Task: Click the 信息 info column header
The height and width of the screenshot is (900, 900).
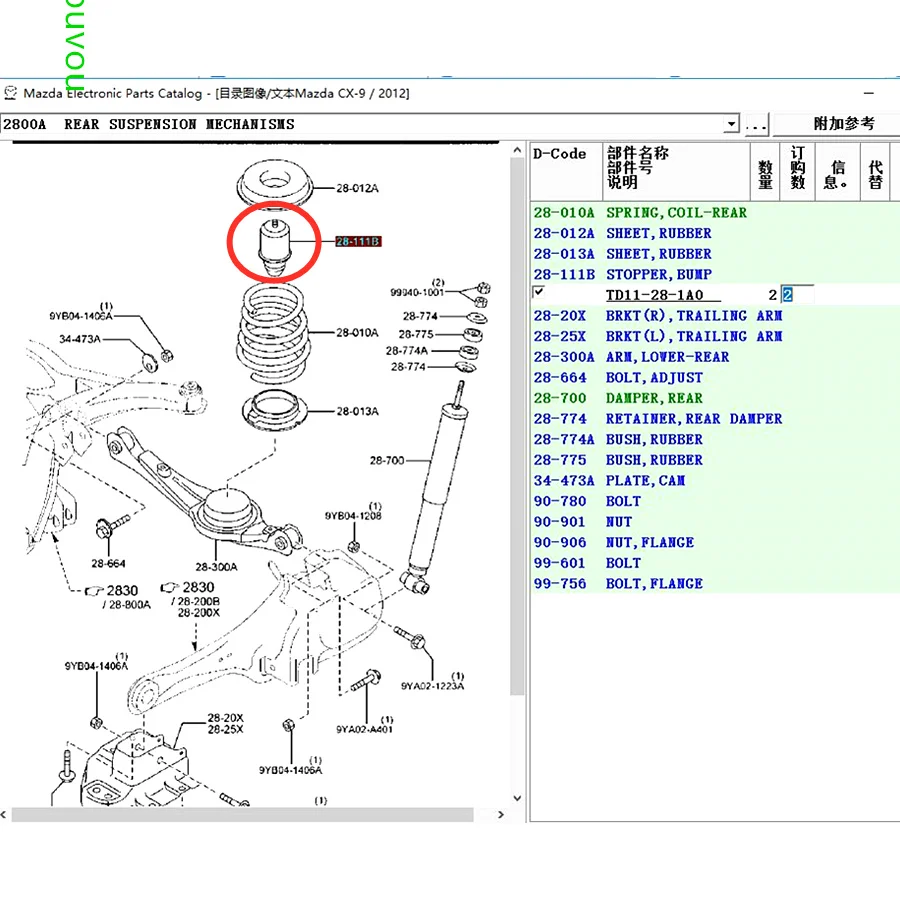Action: click(837, 172)
